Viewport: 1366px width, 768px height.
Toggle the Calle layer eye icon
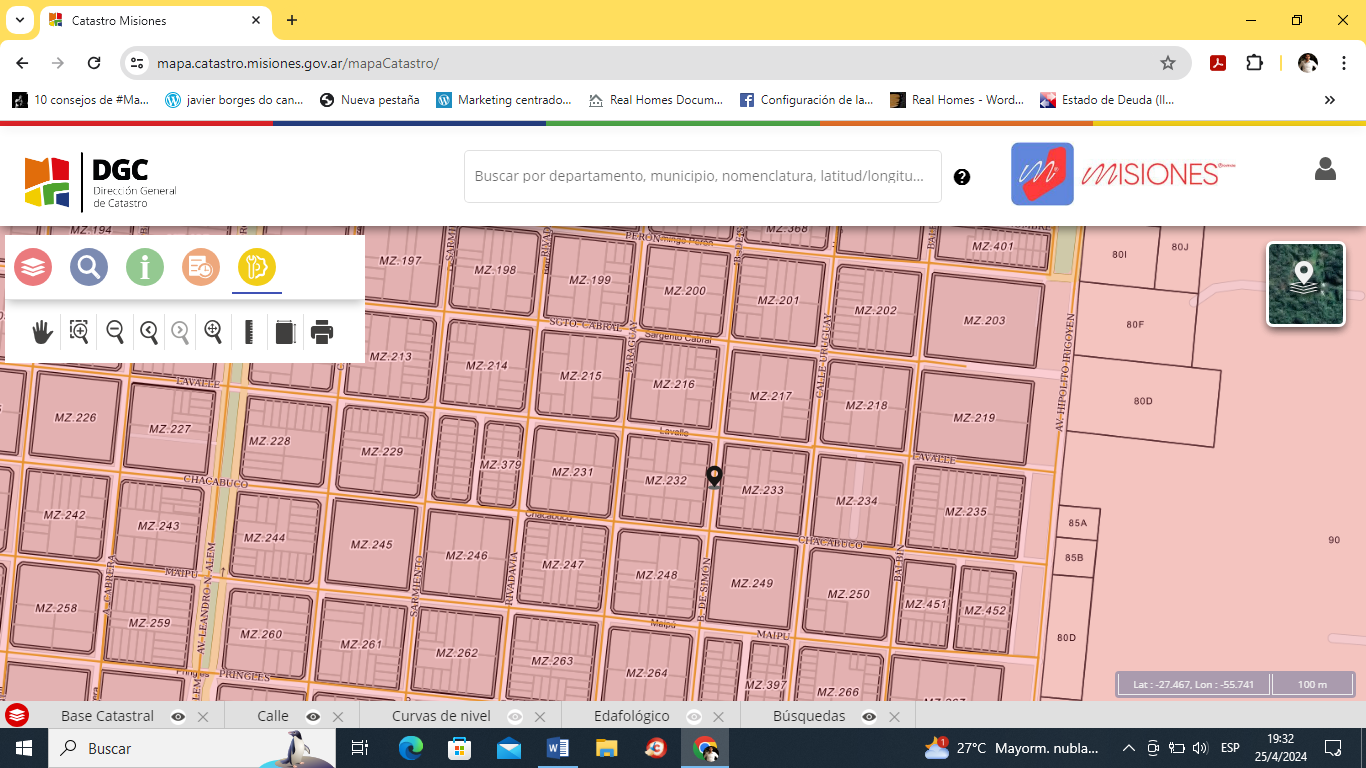[x=313, y=716]
